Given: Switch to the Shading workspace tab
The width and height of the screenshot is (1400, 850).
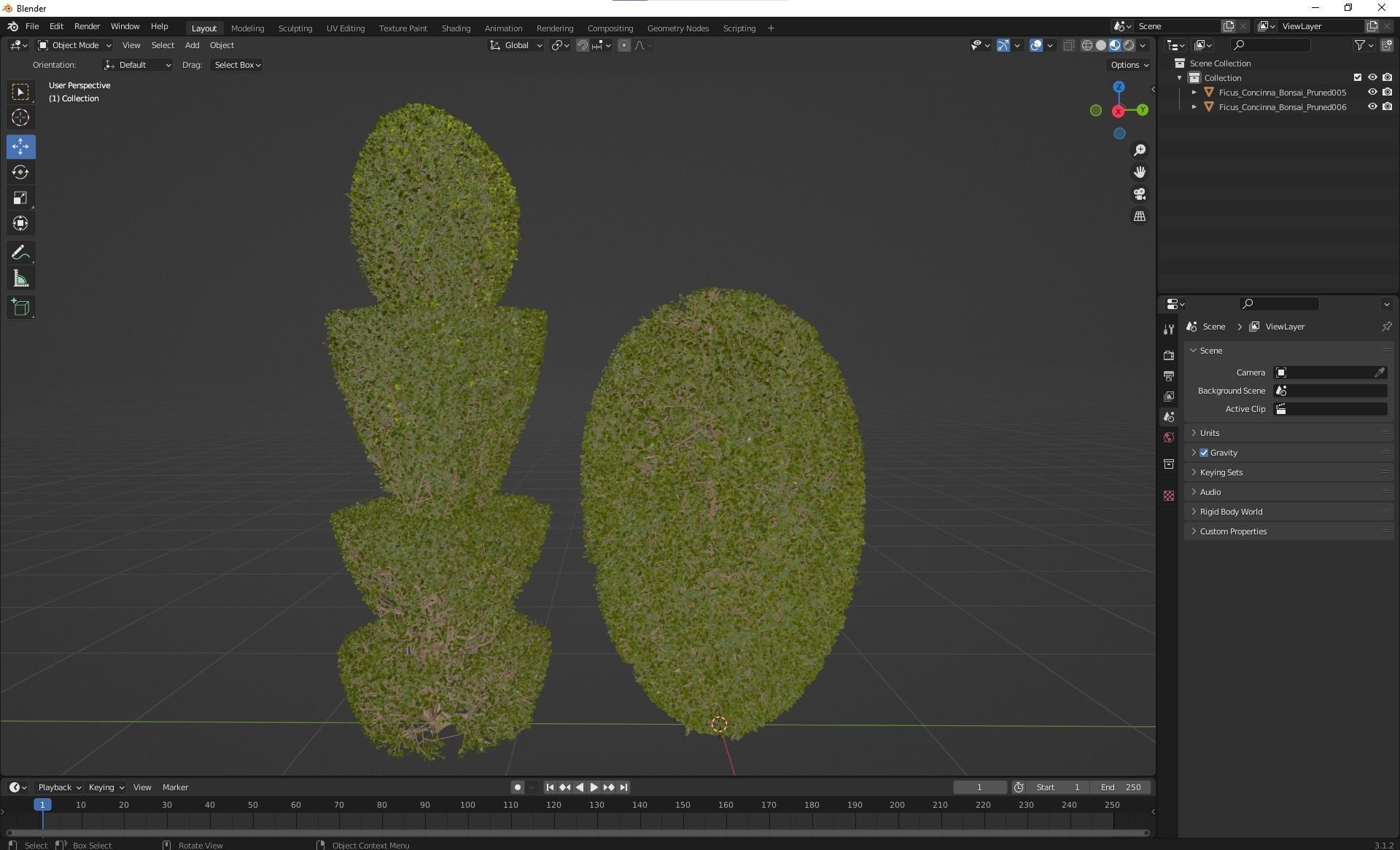Looking at the screenshot, I should pyautogui.click(x=456, y=28).
